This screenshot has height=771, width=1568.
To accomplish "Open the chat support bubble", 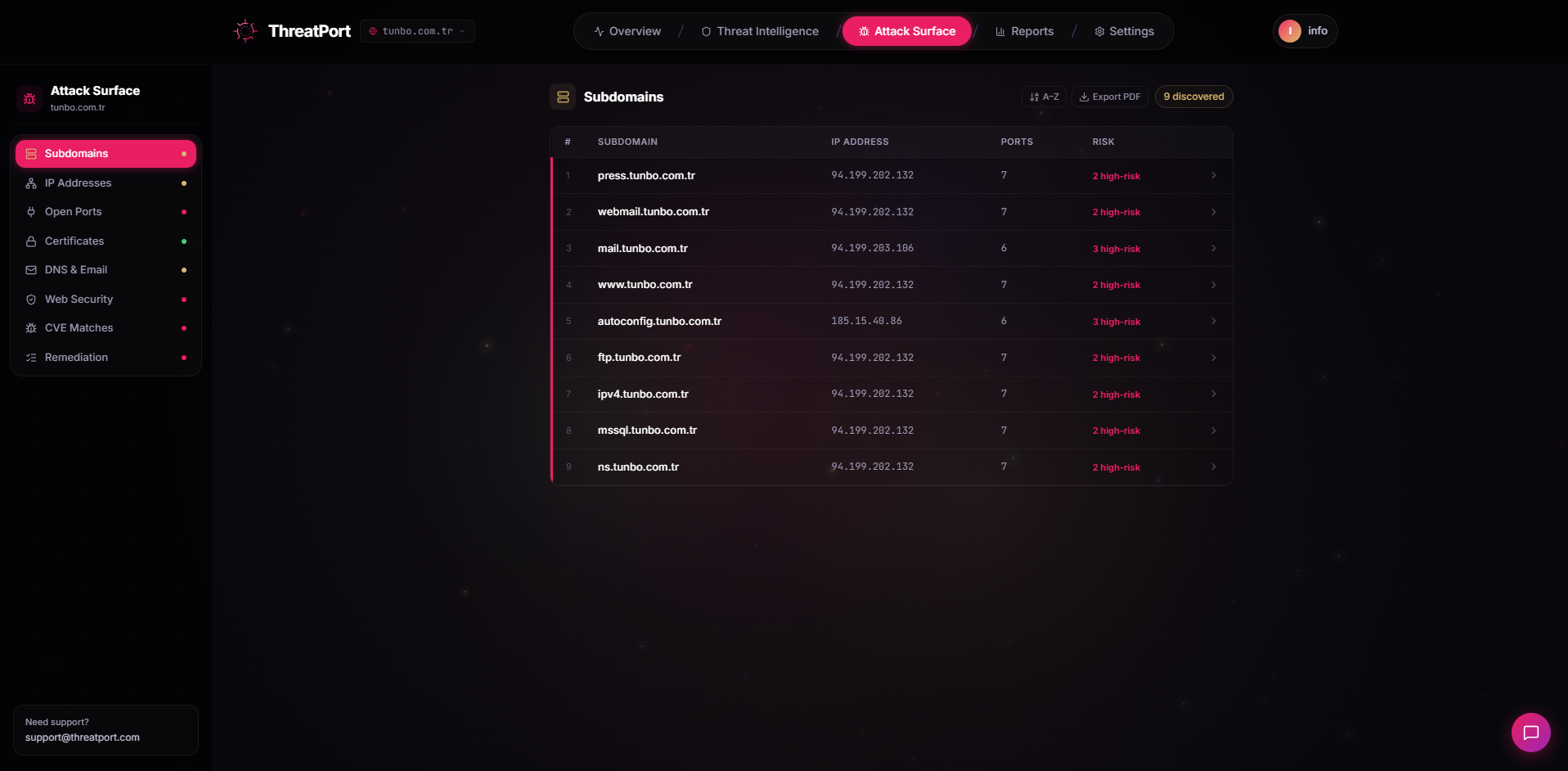I will [x=1530, y=733].
